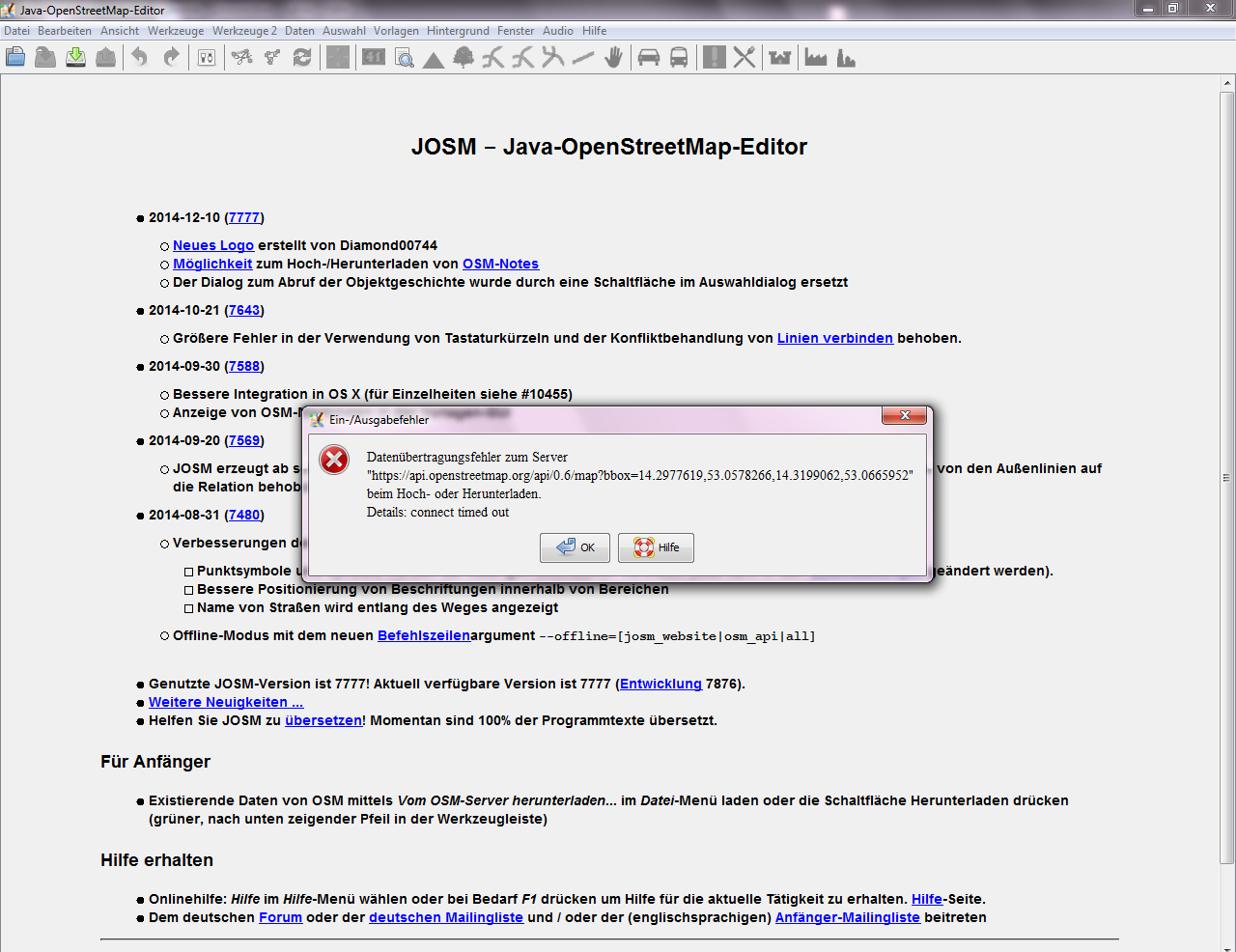Click the circular arrows update icon
The width and height of the screenshot is (1236, 952).
point(302,58)
